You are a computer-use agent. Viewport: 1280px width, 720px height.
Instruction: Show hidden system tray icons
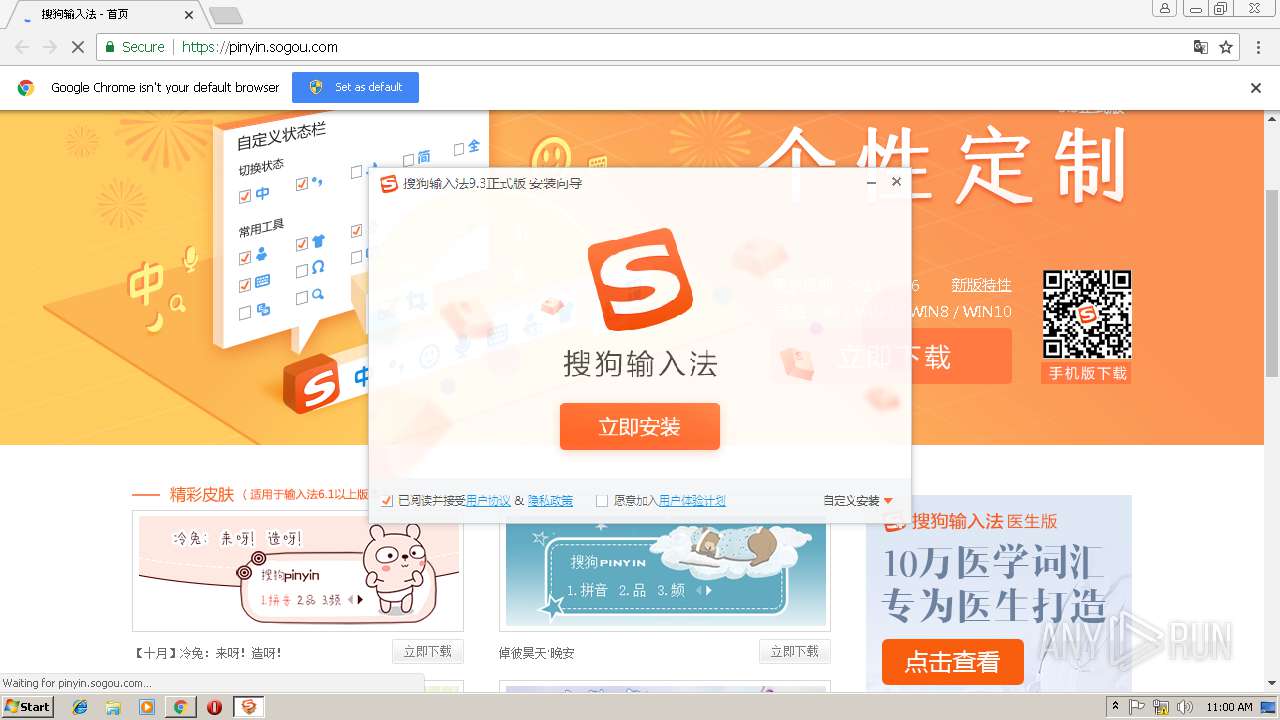tap(1115, 707)
